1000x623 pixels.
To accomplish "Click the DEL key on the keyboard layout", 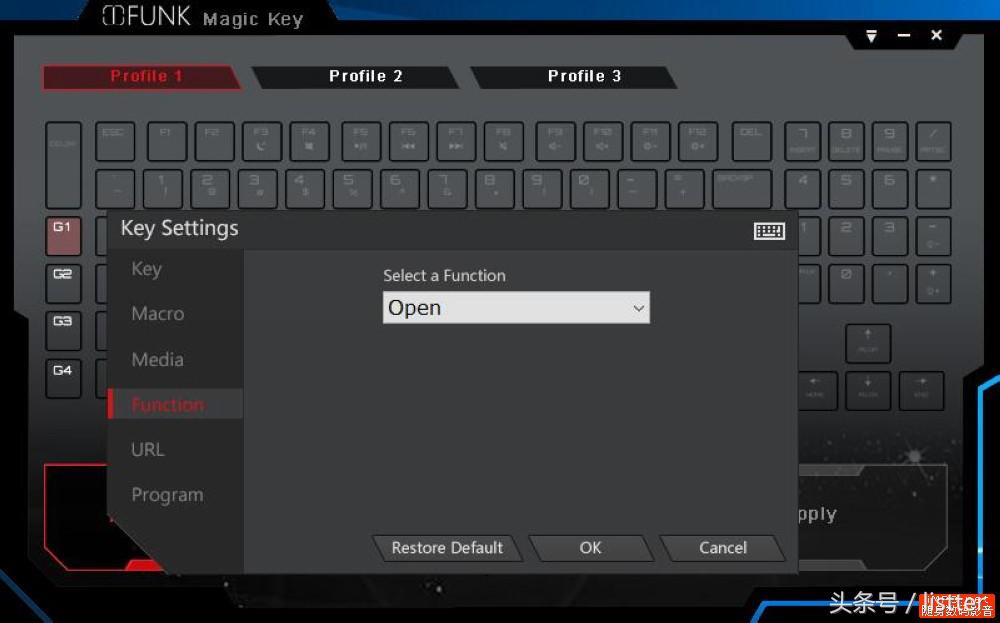I will coord(751,141).
